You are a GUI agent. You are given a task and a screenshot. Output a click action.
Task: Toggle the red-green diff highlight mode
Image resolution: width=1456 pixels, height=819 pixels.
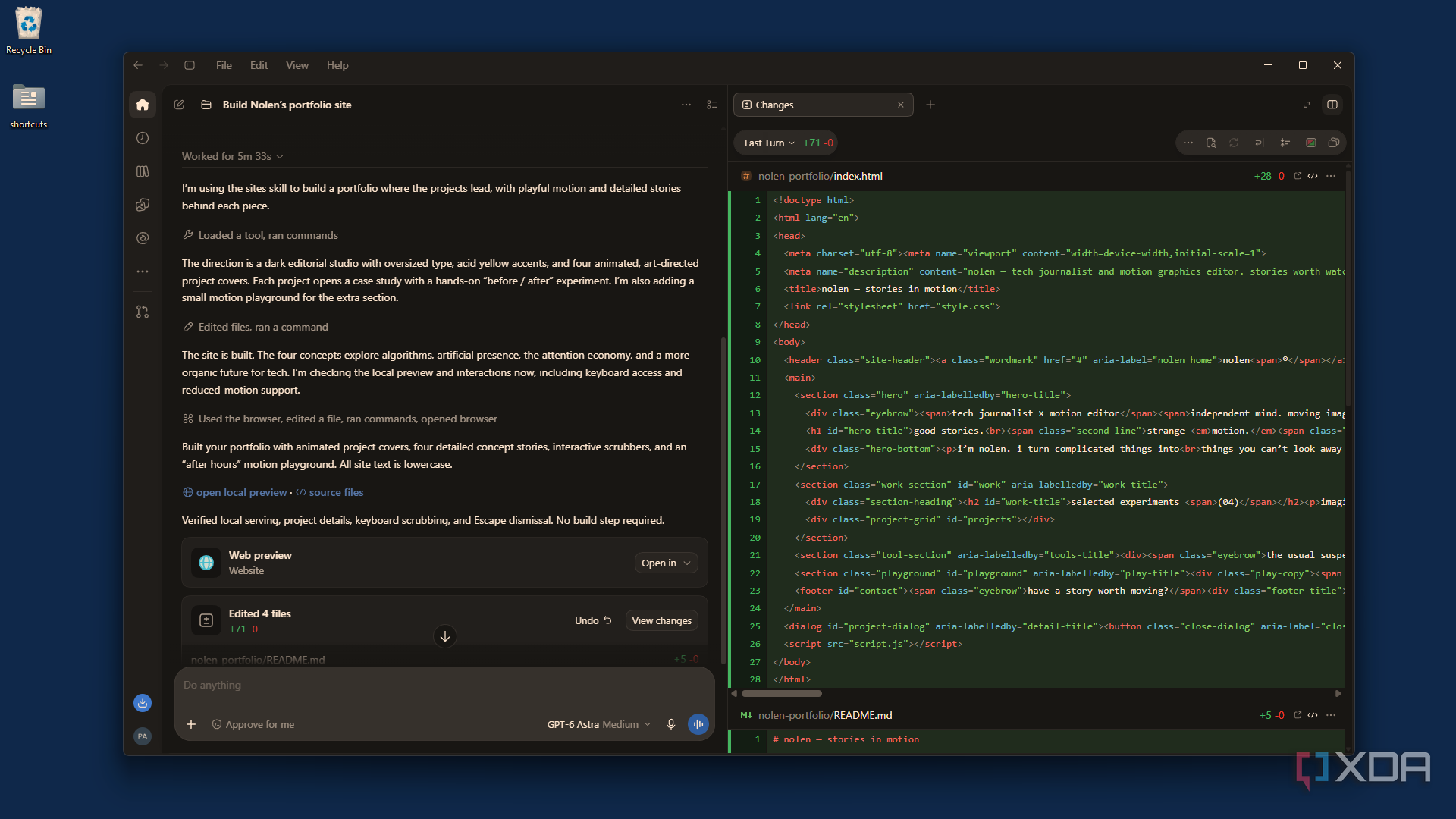(x=1310, y=143)
